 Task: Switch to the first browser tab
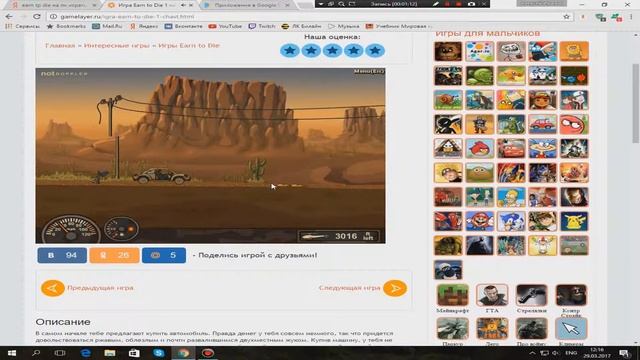click(x=53, y=5)
